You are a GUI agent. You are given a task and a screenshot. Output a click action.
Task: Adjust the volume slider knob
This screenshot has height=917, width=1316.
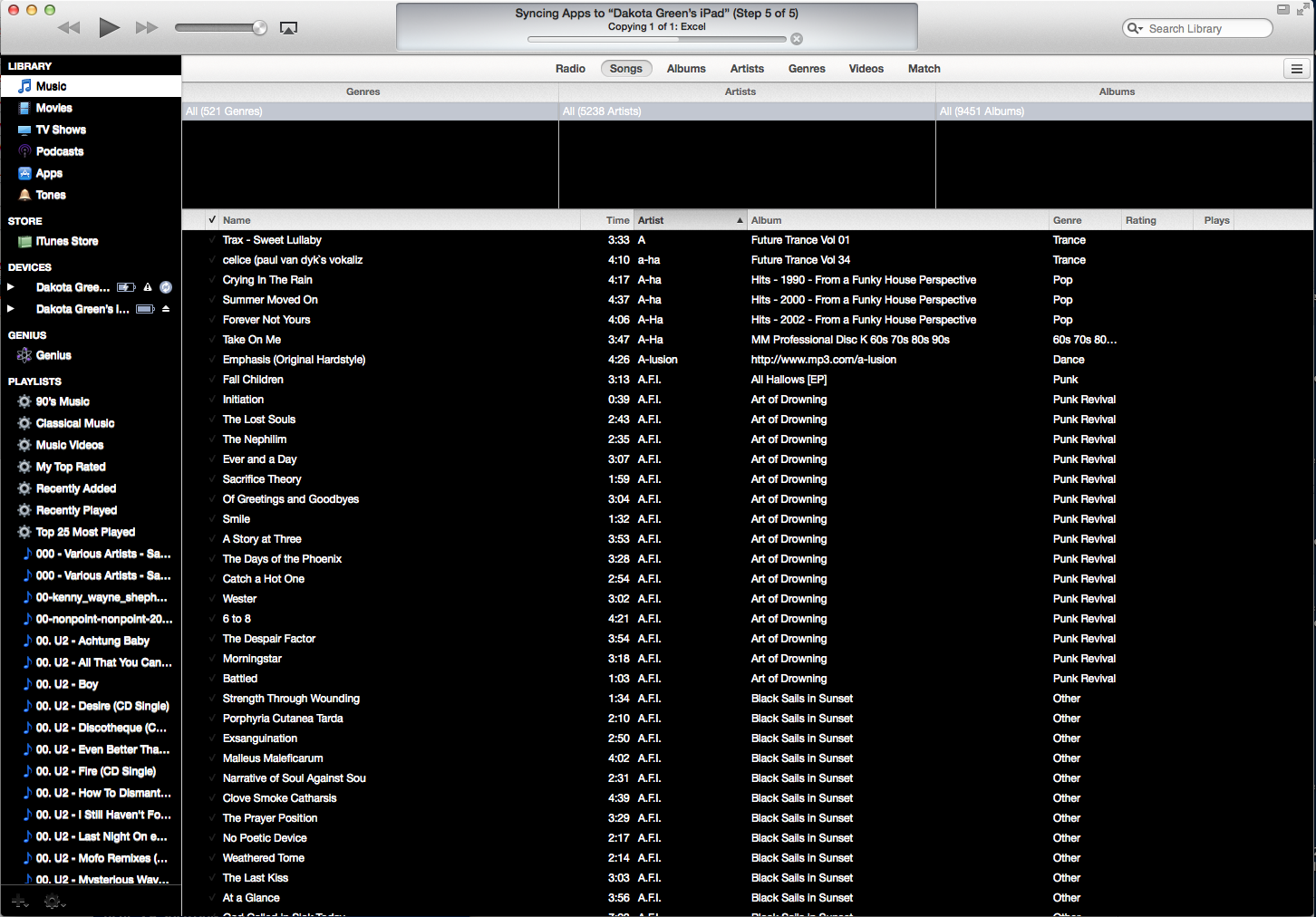260,28
